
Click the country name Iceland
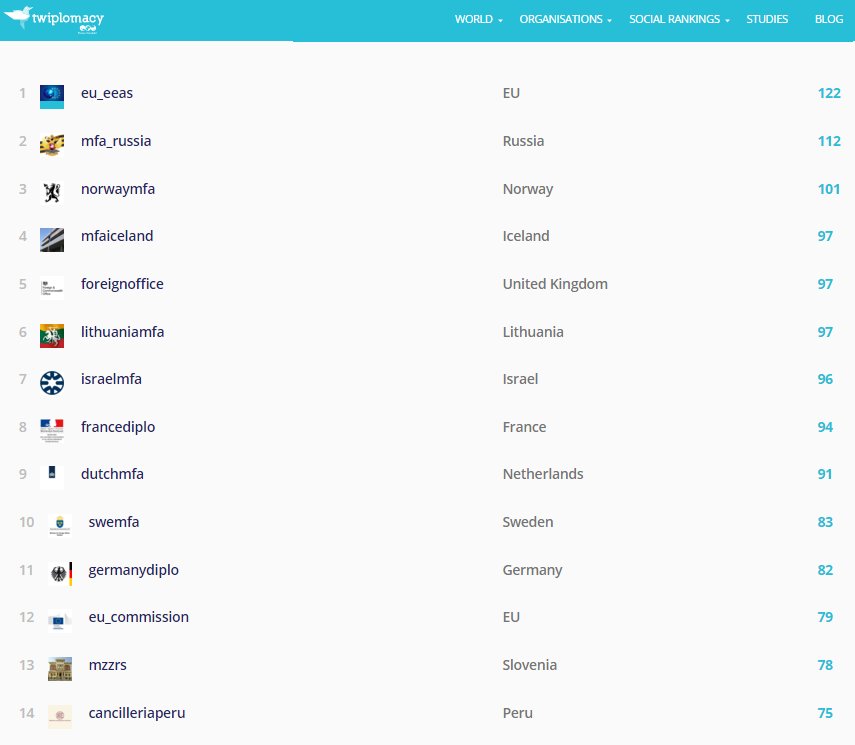[x=526, y=236]
